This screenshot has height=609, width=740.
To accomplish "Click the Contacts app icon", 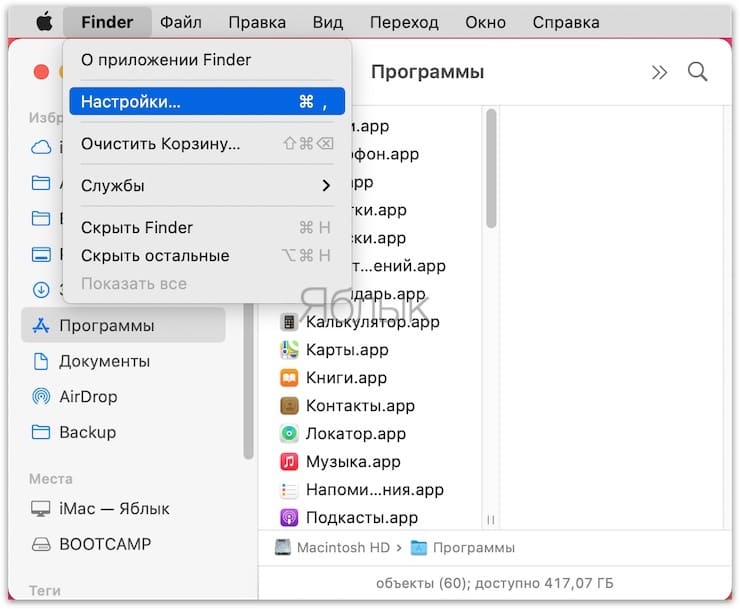I will (x=289, y=406).
